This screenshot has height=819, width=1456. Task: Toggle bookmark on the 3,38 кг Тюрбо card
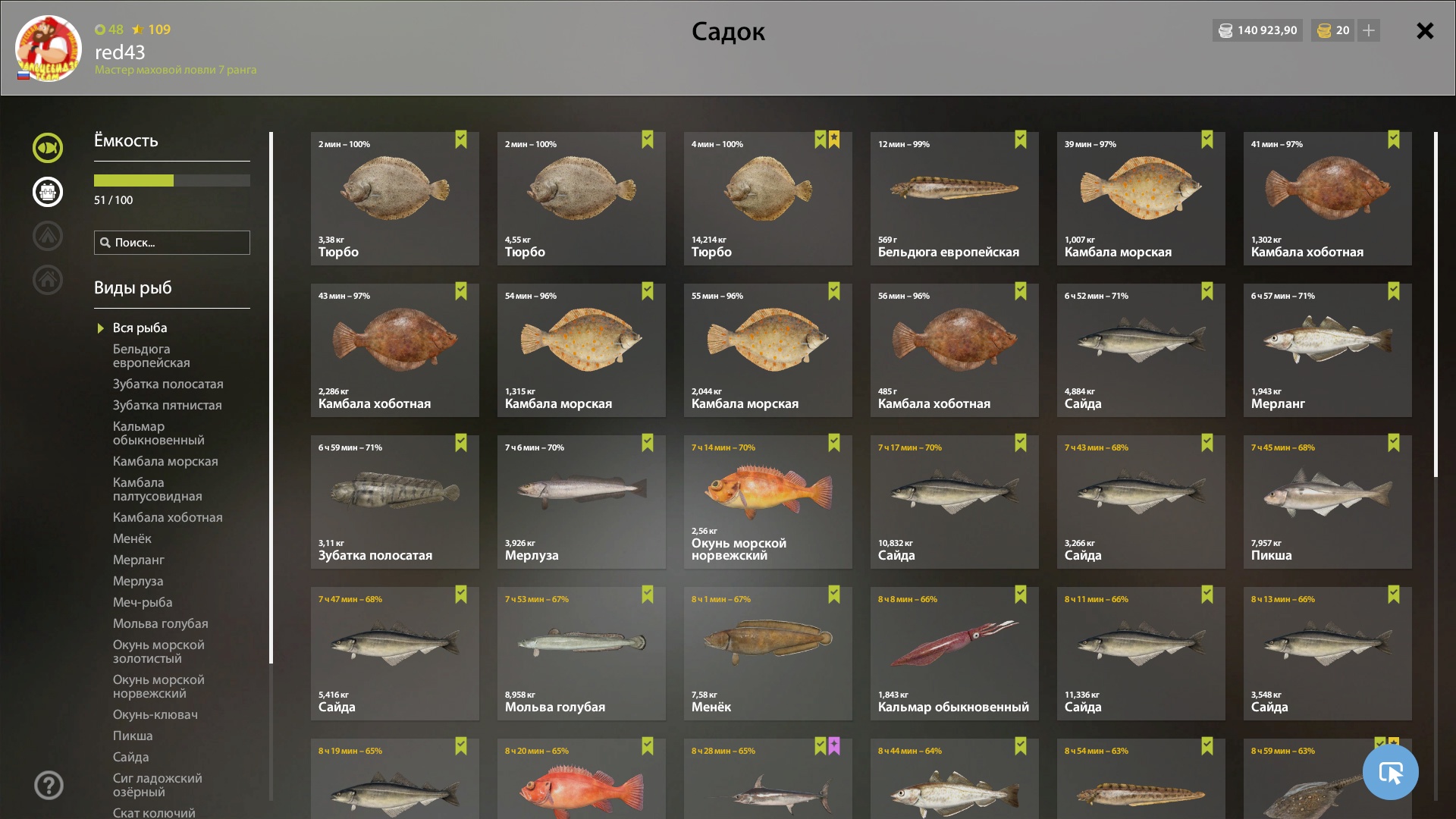(x=461, y=140)
